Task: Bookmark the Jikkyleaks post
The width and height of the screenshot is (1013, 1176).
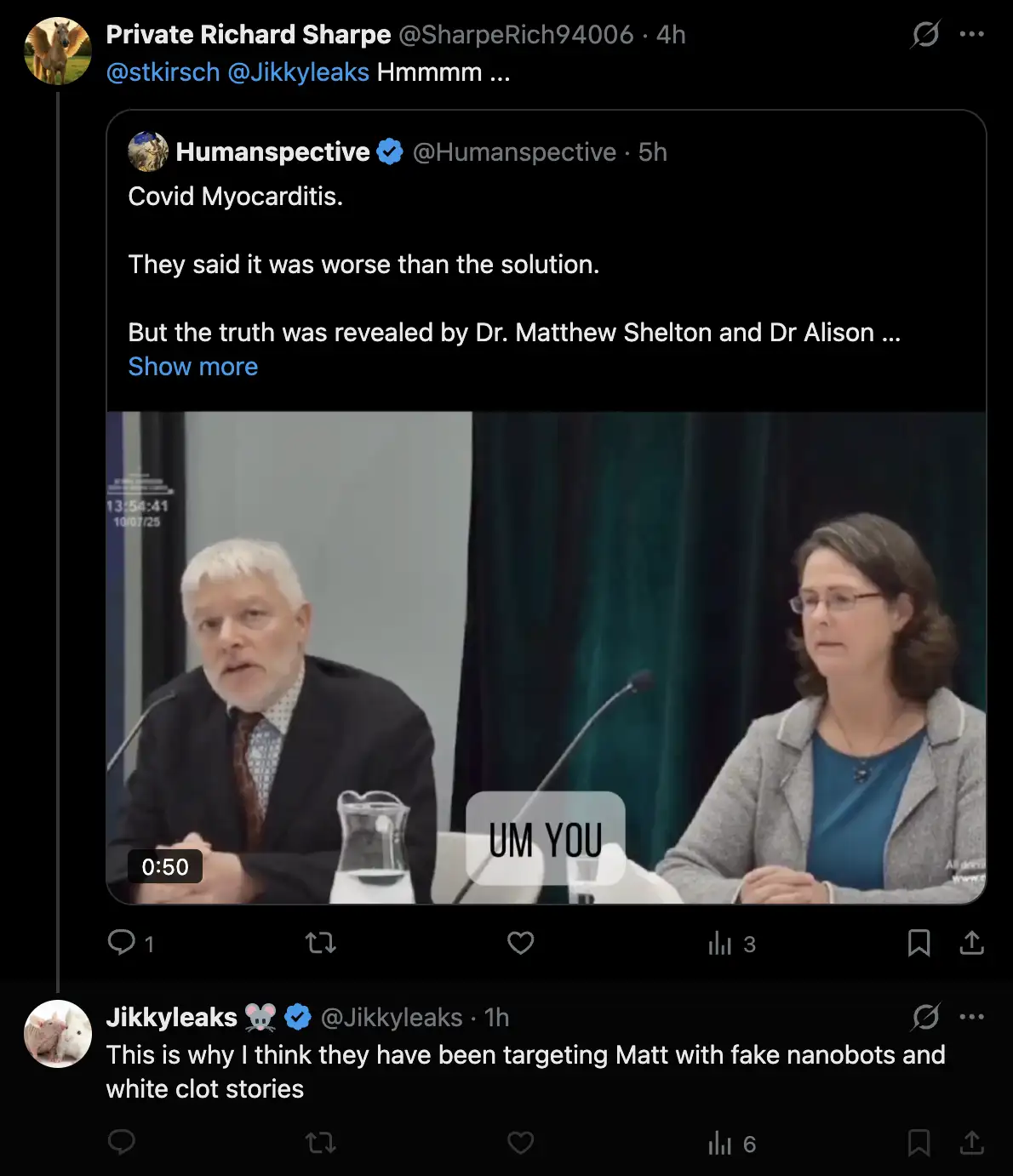Action: 919,1143
